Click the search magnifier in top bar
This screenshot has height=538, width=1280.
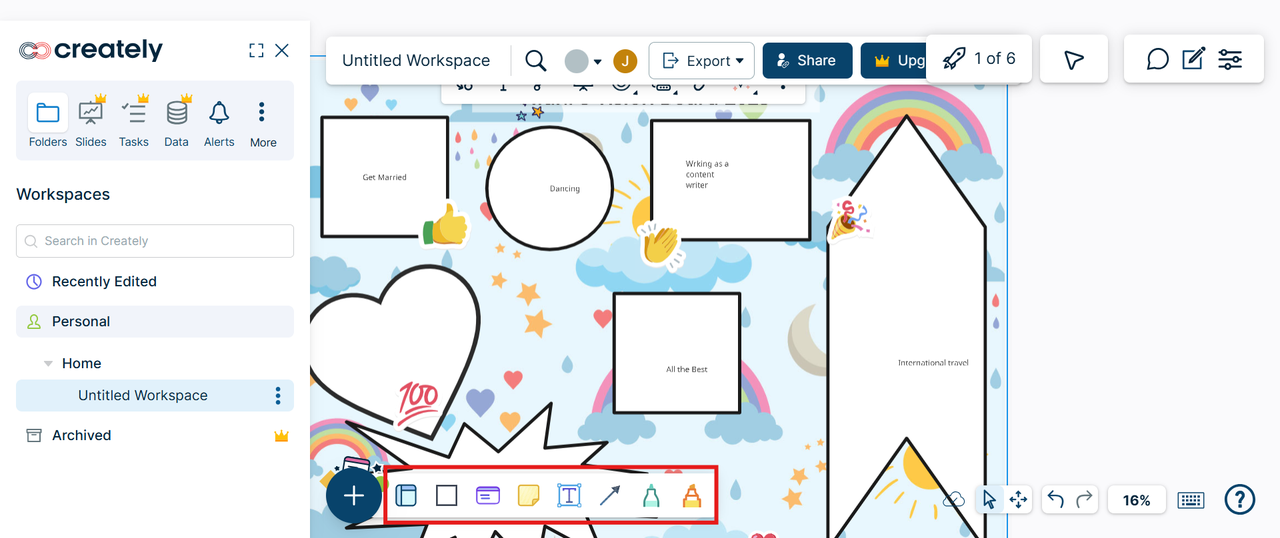(x=536, y=61)
